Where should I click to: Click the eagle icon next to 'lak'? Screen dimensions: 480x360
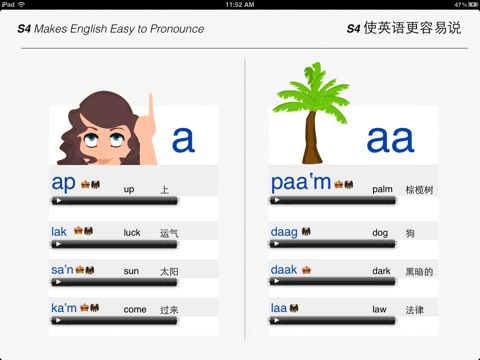tap(88, 230)
